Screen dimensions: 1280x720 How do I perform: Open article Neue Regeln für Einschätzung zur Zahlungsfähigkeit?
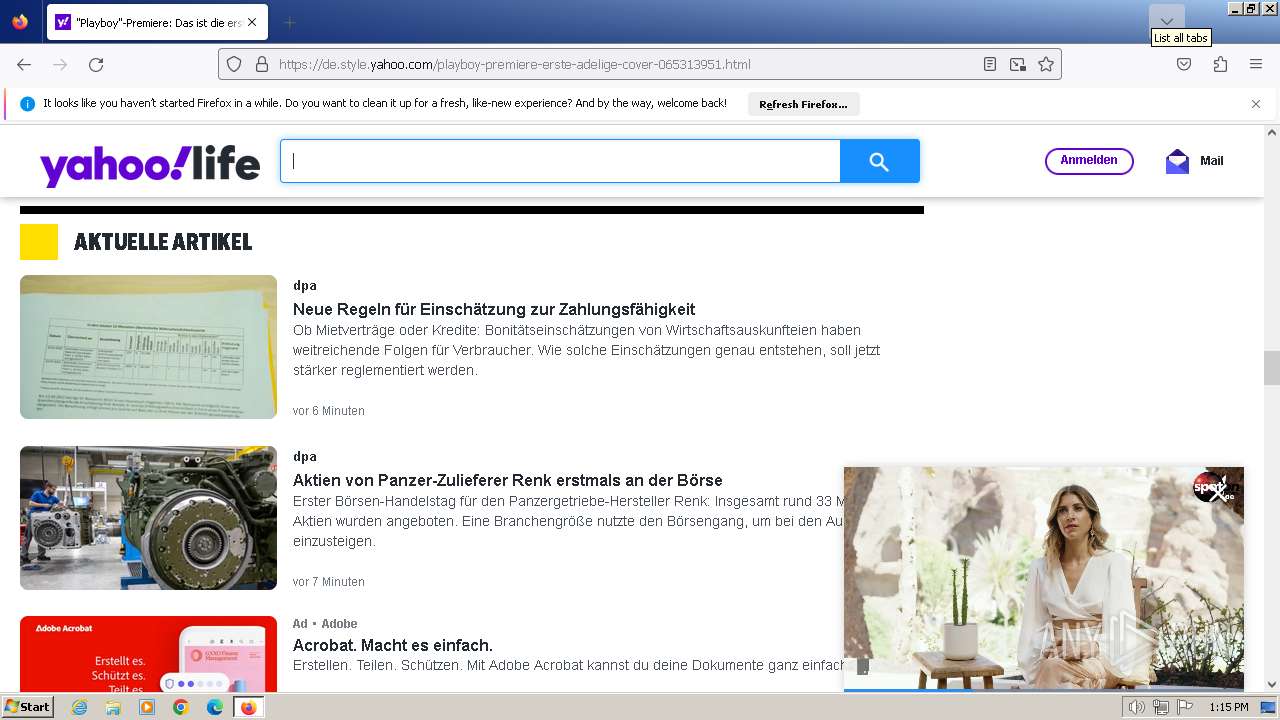click(494, 309)
